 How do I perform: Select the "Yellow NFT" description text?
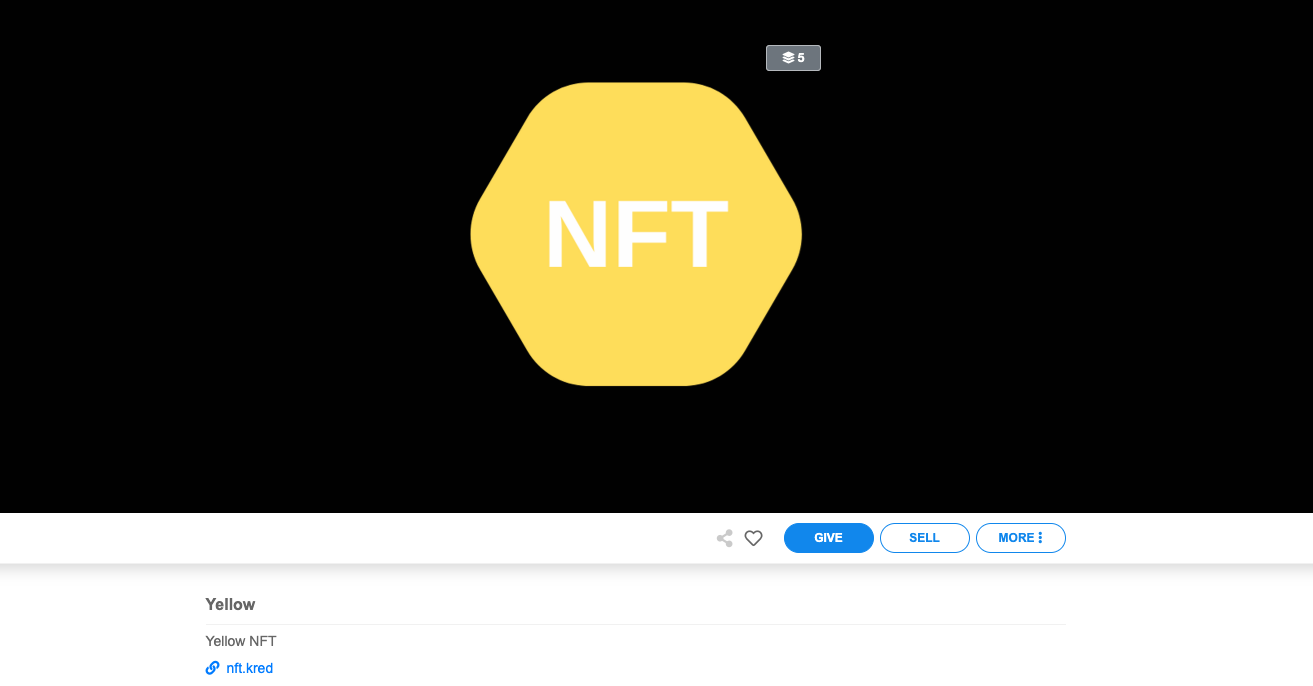pos(241,641)
